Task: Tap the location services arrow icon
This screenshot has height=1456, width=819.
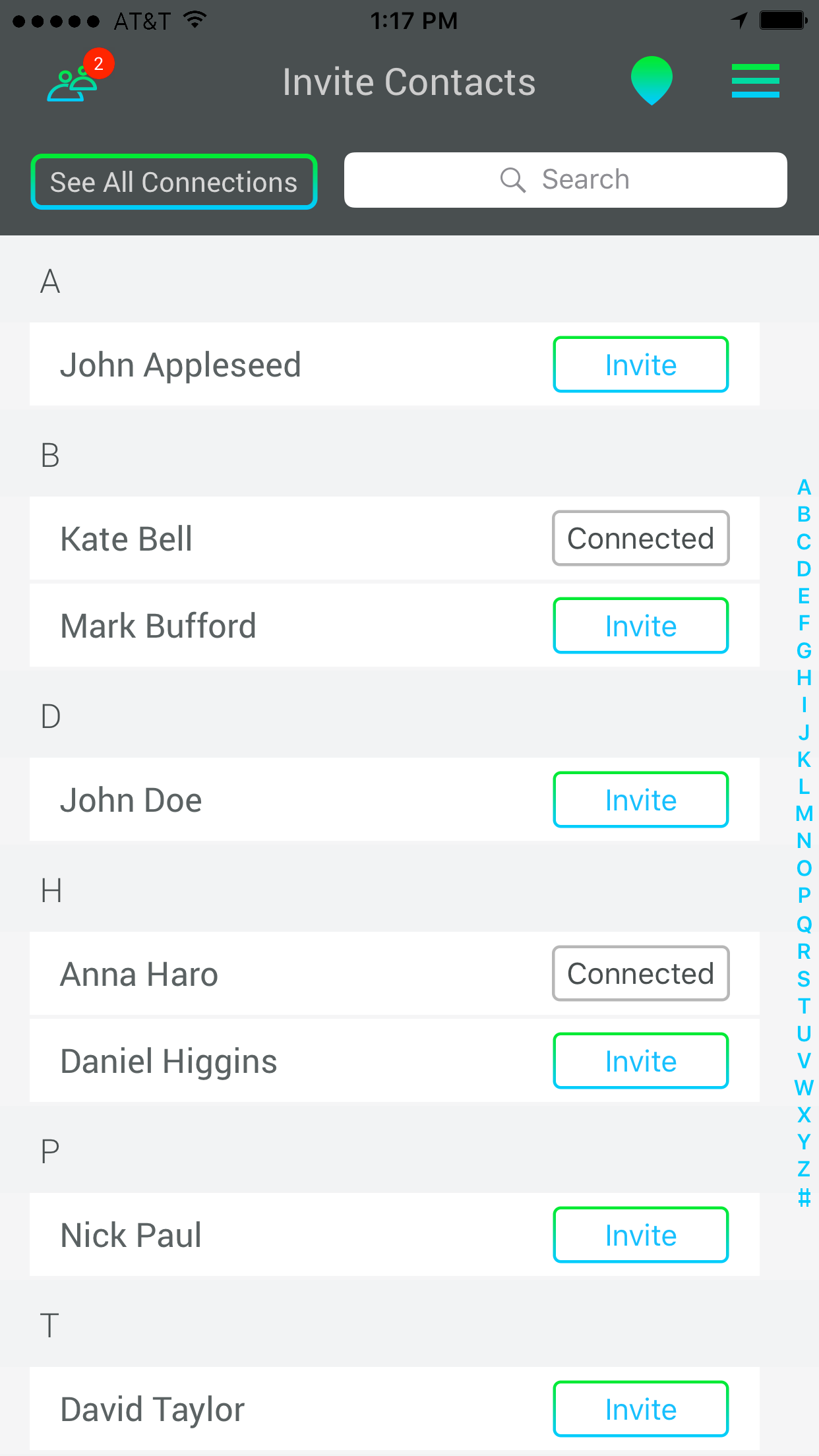Action: point(740,20)
